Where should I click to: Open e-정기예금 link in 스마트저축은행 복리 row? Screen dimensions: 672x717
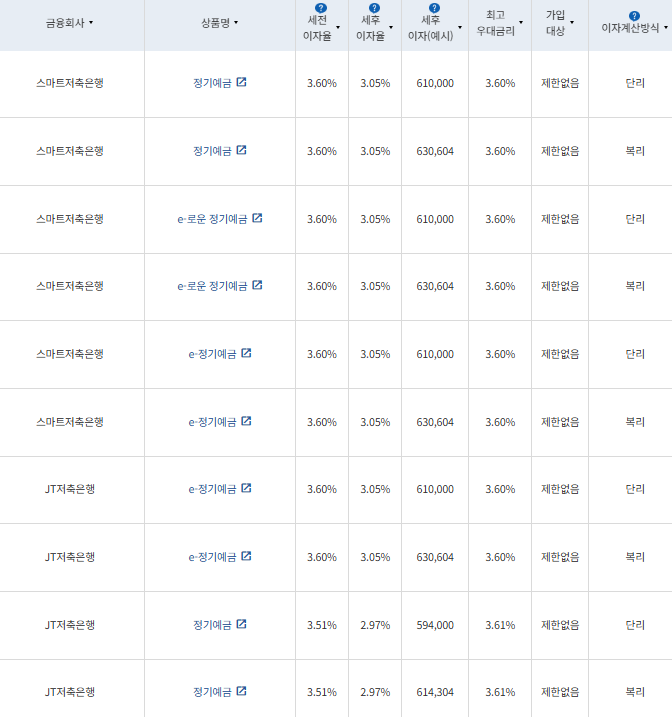[212, 422]
